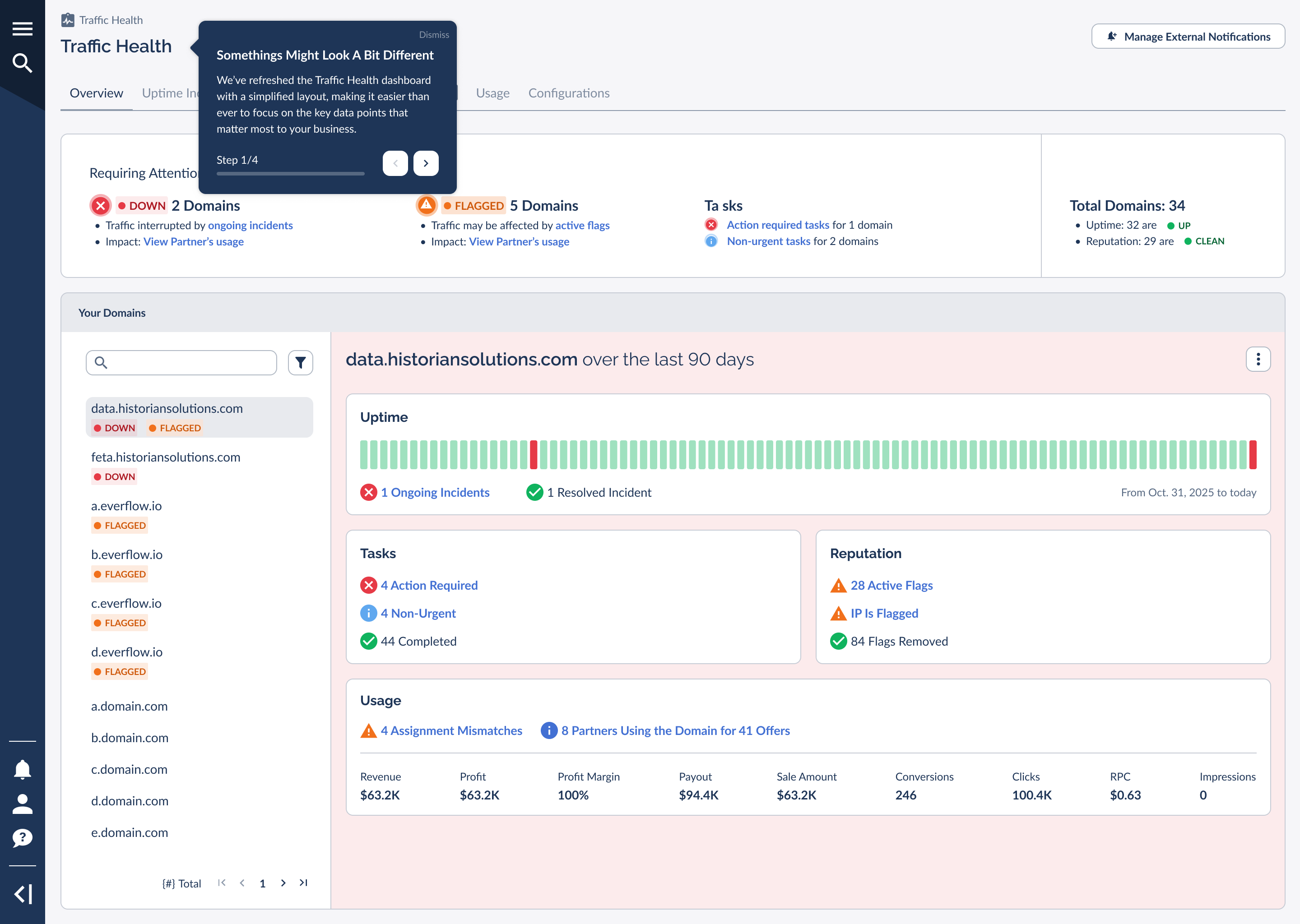Viewport: 1300px width, 924px height.
Task: Select b.everflow.io domain
Action: 199,563
